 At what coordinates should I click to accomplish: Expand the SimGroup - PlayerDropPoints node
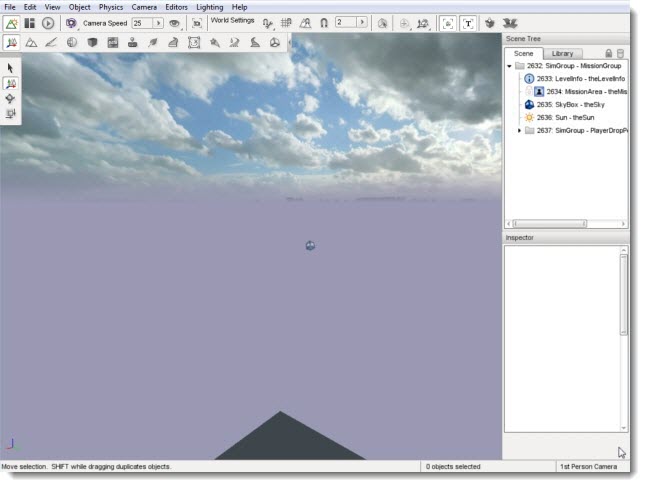coord(519,130)
